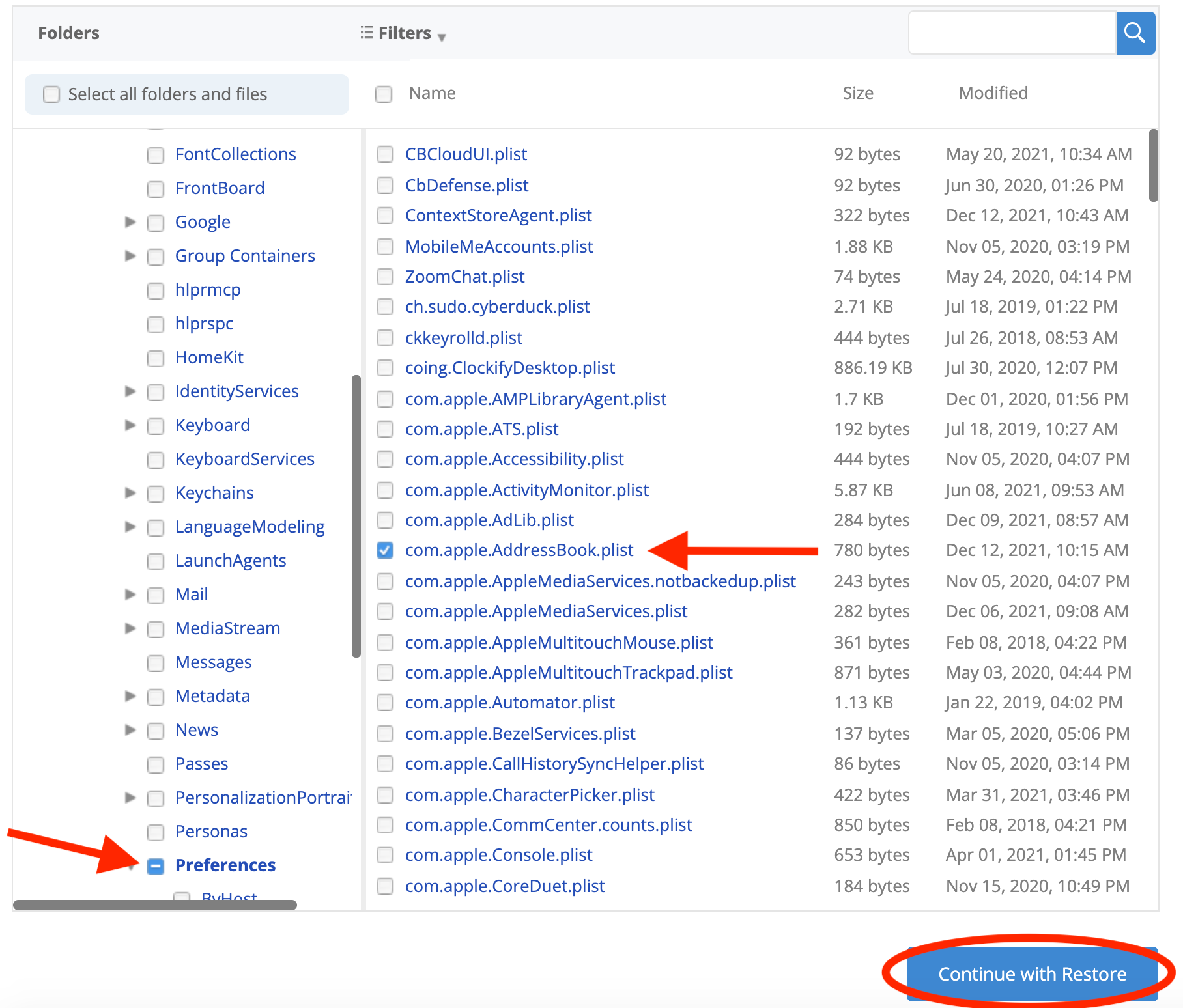Open the Passes folder
Viewport: 1183px width, 1008px height.
pos(201,764)
